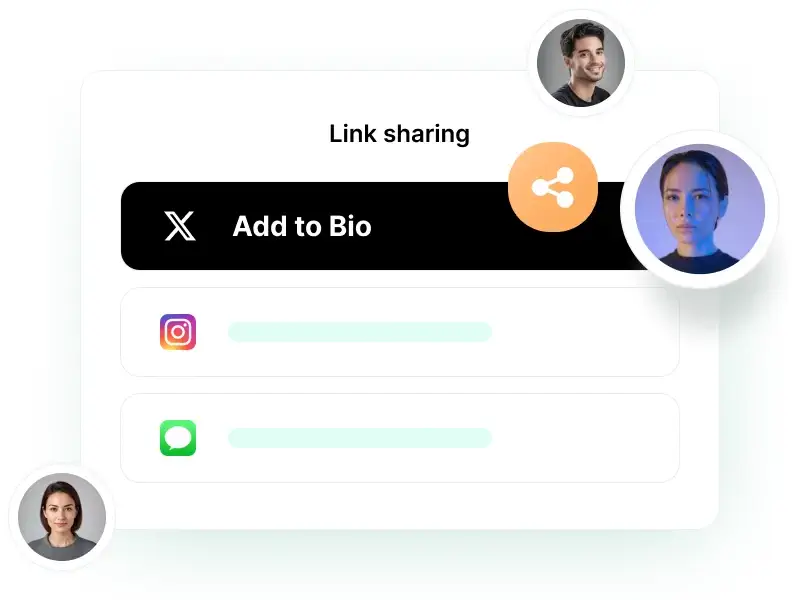Select the Messages link placeholder bar

360,438
